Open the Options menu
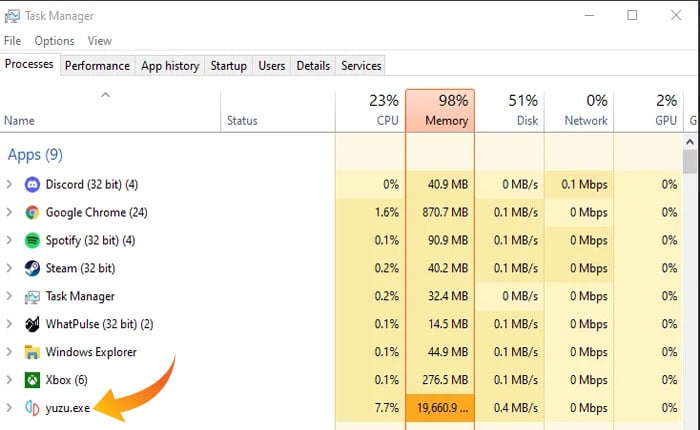700x430 pixels. [x=54, y=41]
